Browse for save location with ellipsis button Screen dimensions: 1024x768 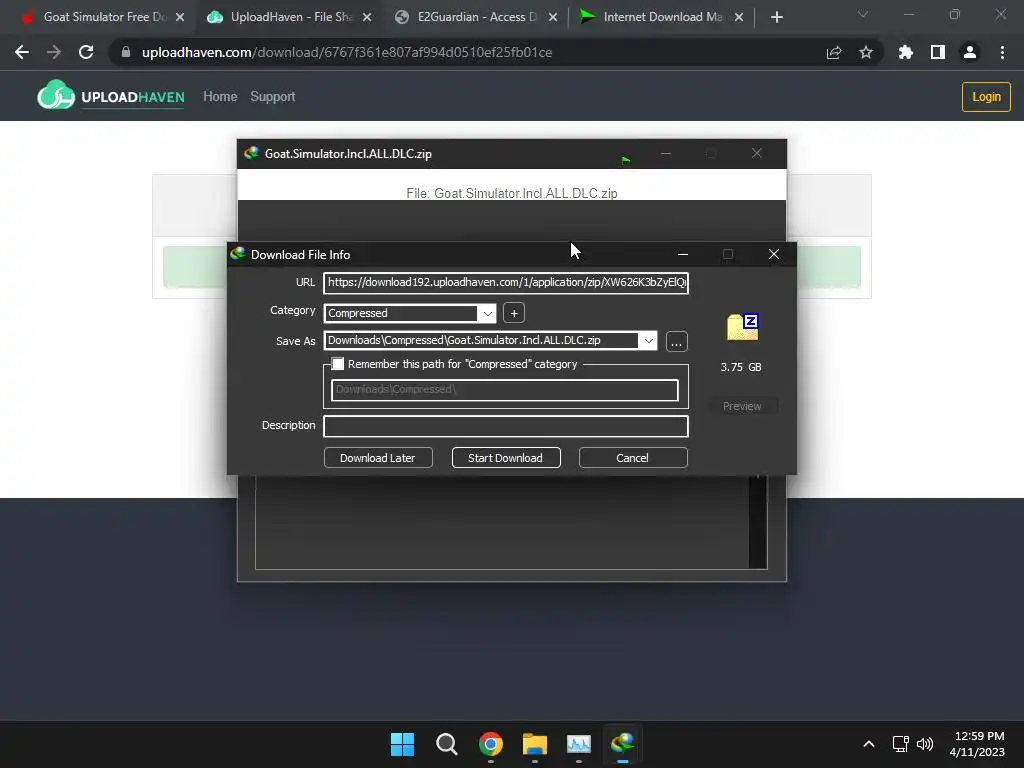click(x=677, y=342)
